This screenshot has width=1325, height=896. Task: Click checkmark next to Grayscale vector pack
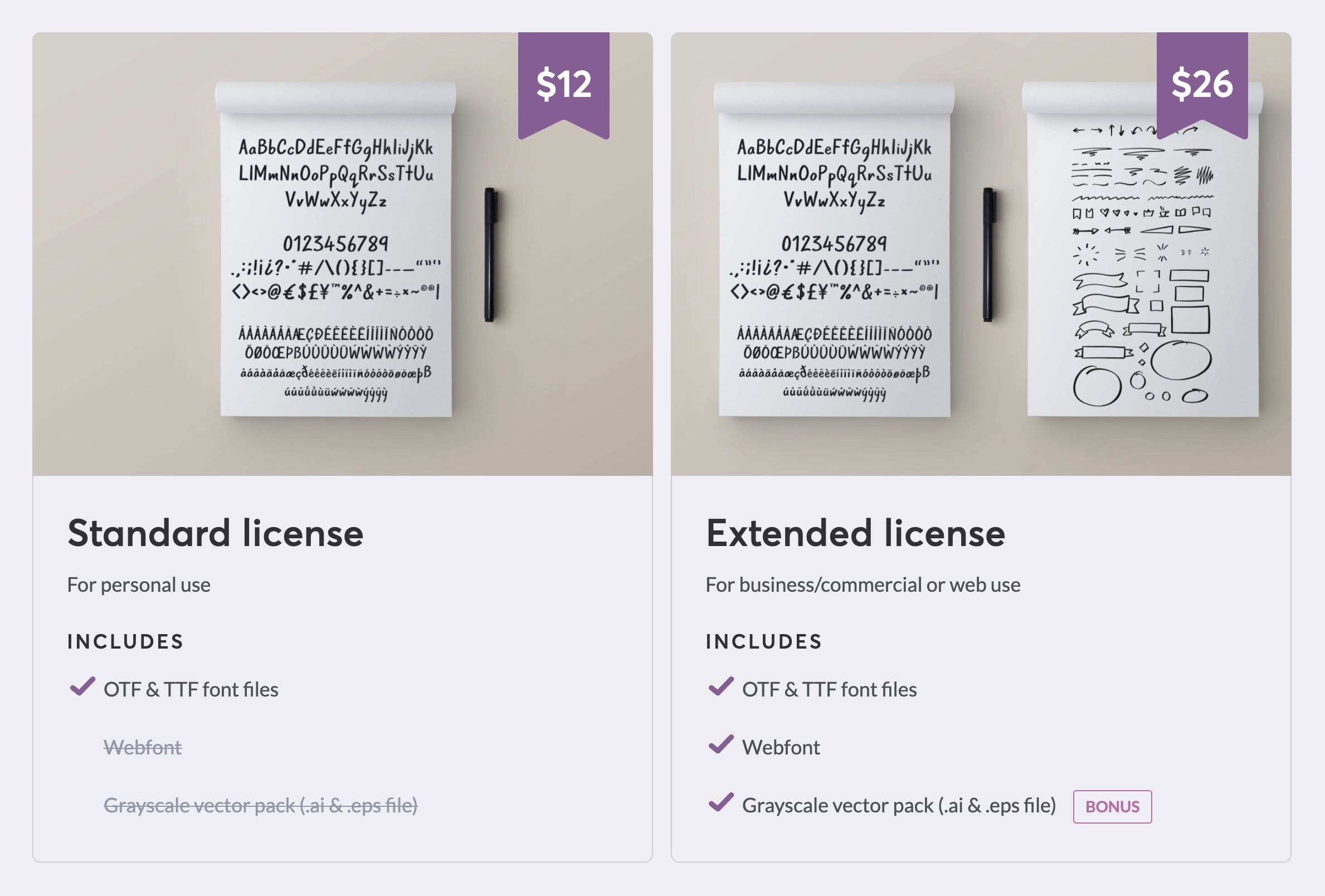(x=720, y=802)
